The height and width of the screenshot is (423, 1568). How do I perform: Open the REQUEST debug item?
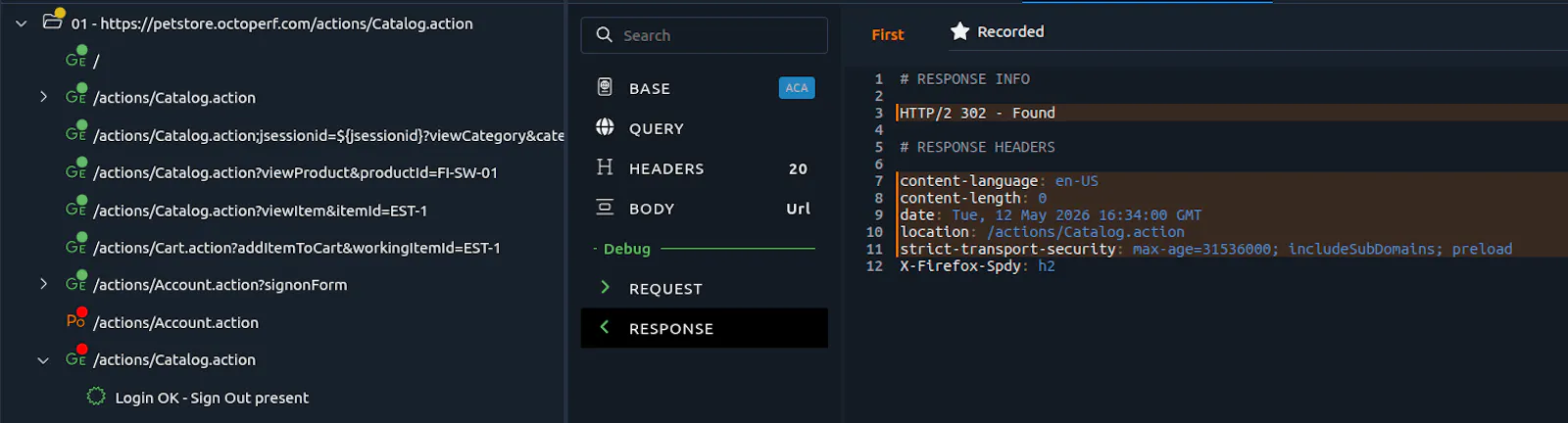pyautogui.click(x=704, y=289)
